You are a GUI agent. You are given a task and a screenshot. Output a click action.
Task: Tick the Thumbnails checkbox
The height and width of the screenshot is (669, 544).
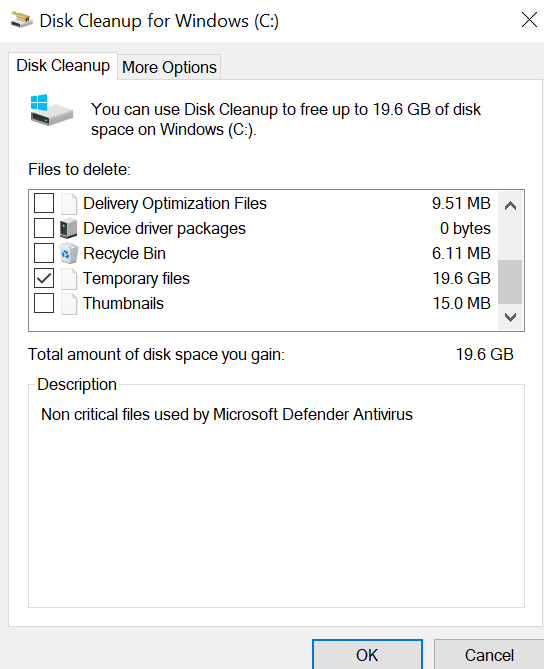point(44,303)
